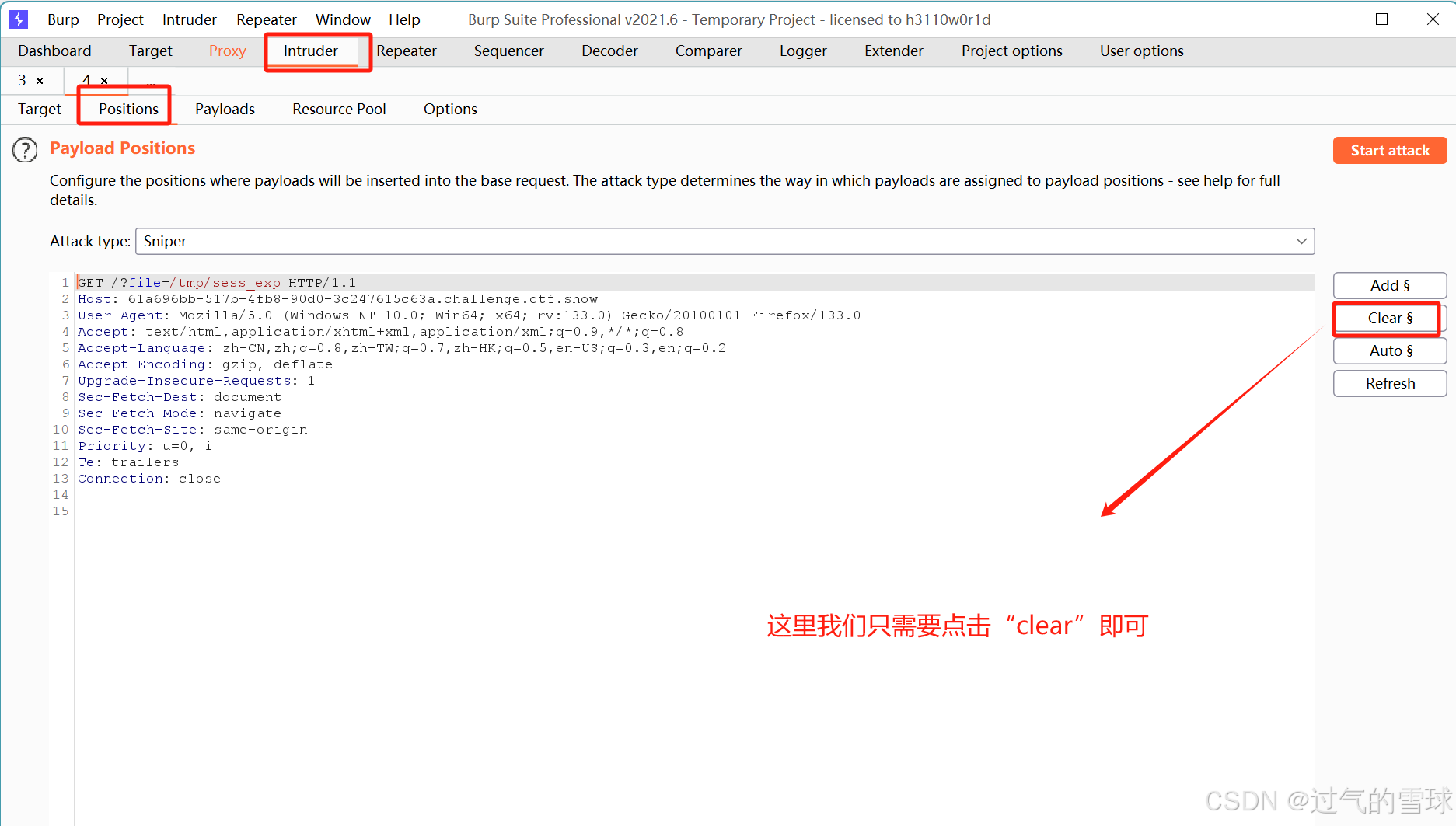Viewport: 1456px width, 826px height.
Task: Close Intruder attack tab 4
Action: [104, 80]
